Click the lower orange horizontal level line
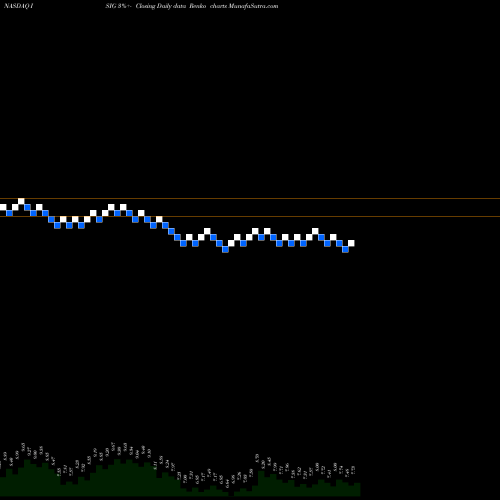Viewport: 500px width, 500px height. tap(250, 217)
